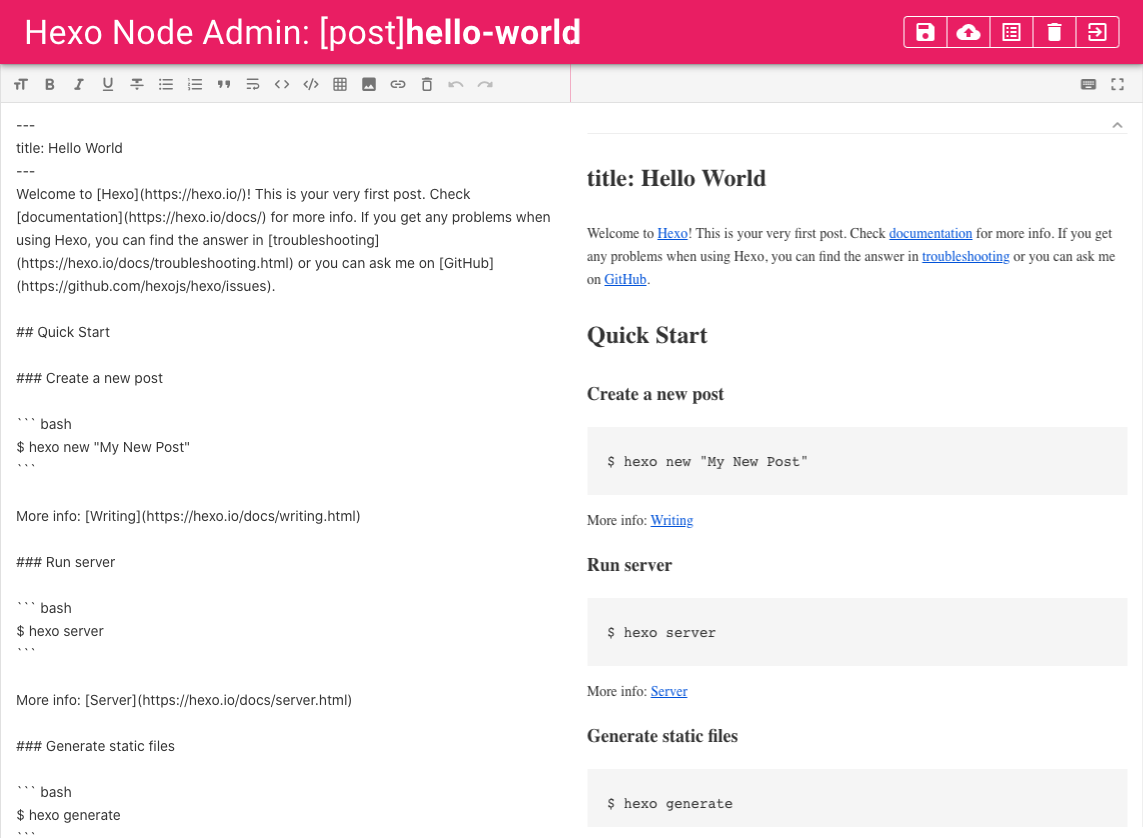Click the cloud upload publish icon
The height and width of the screenshot is (838, 1143).
(x=968, y=32)
